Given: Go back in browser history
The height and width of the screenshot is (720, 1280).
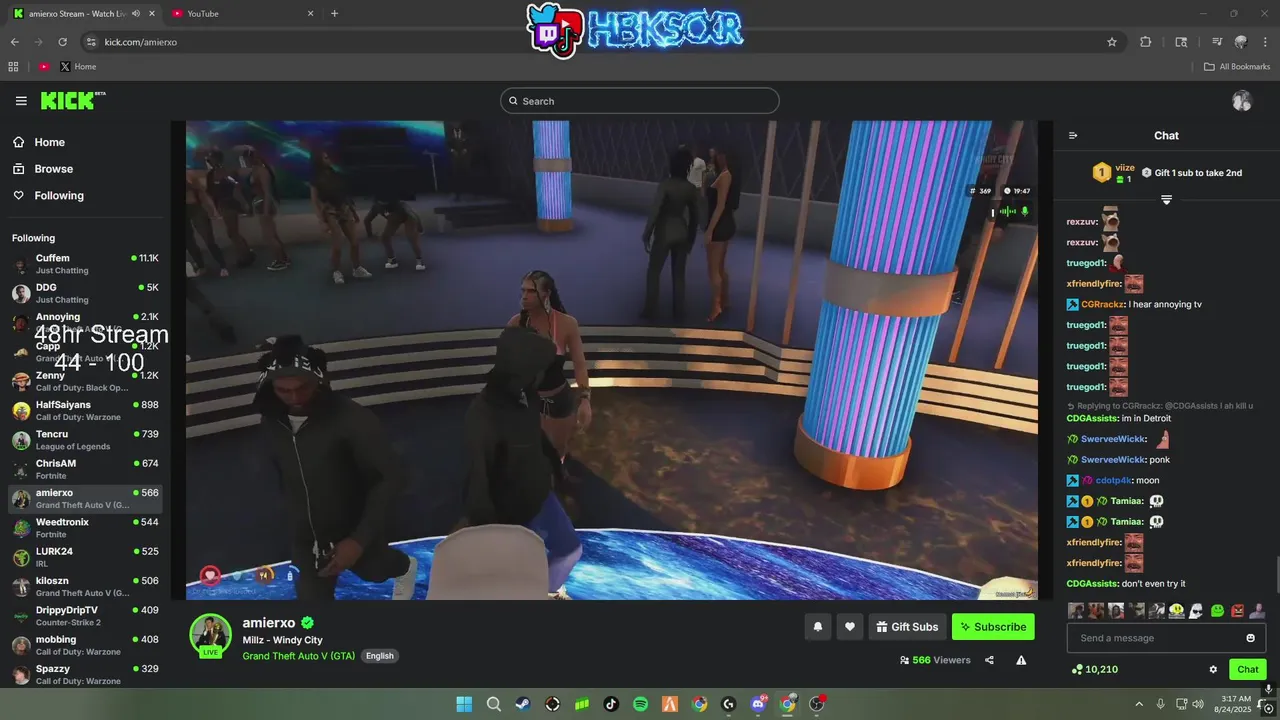Looking at the screenshot, I should tap(14, 42).
